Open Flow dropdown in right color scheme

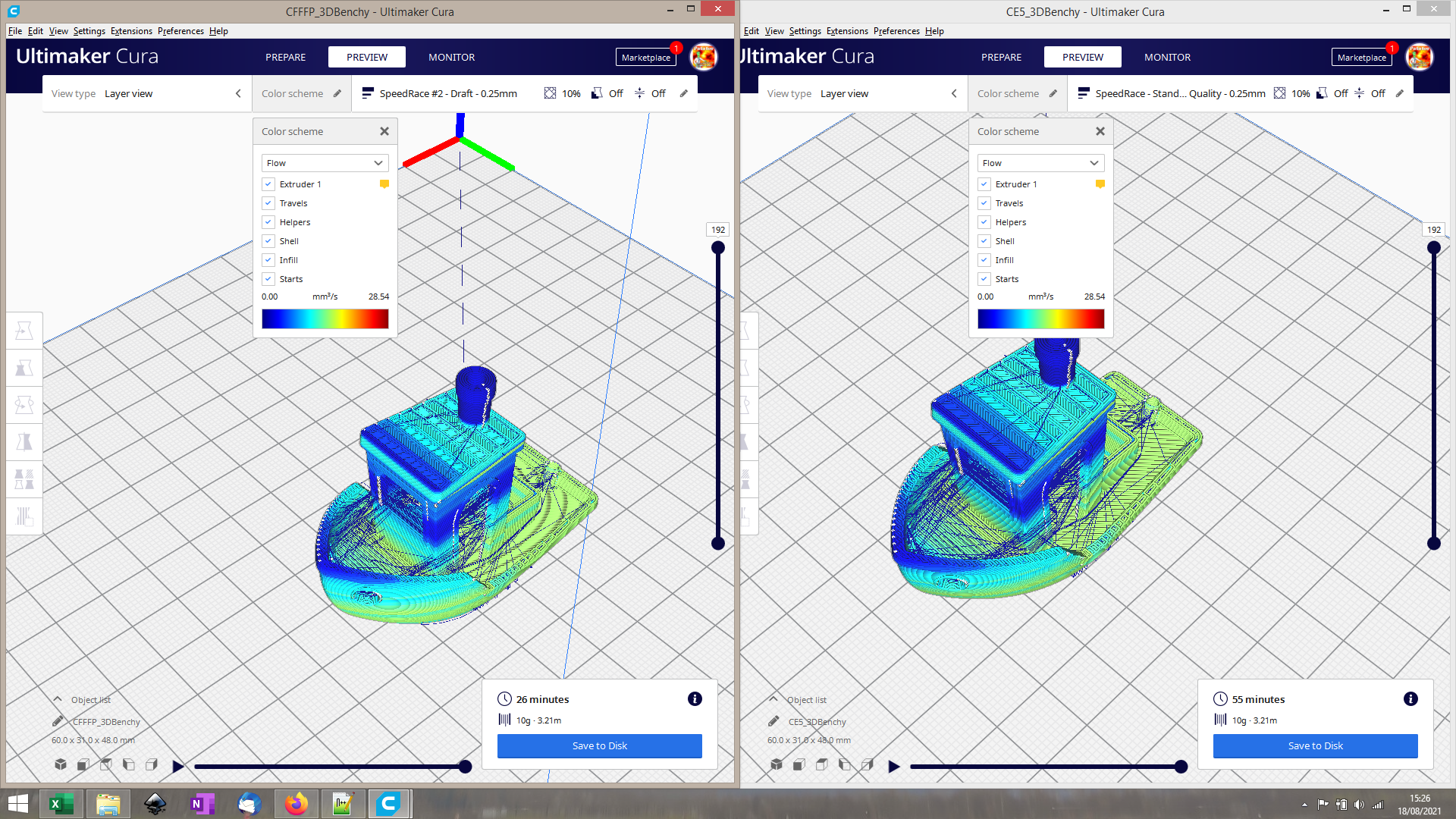[x=1041, y=163]
